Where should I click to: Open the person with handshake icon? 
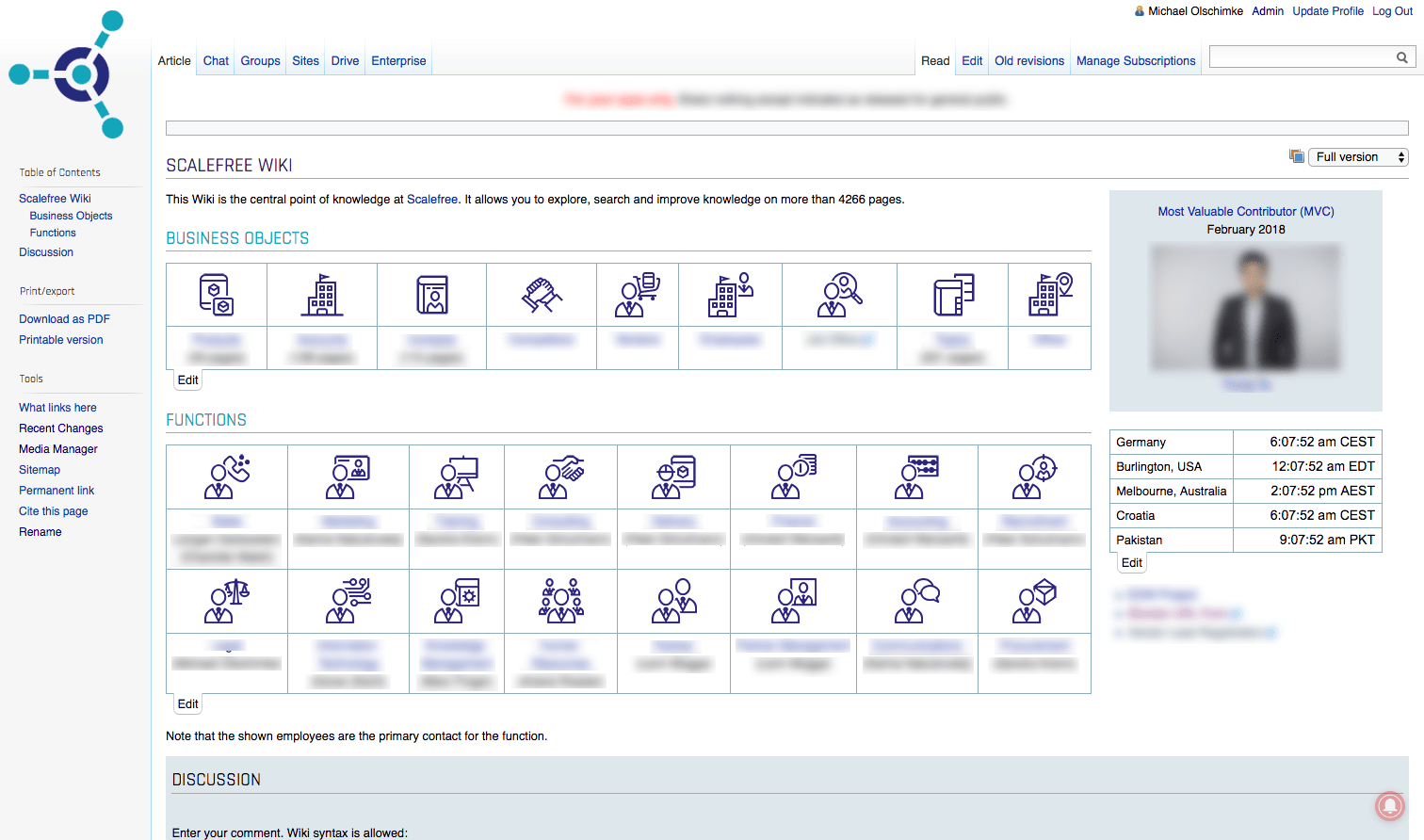(561, 477)
